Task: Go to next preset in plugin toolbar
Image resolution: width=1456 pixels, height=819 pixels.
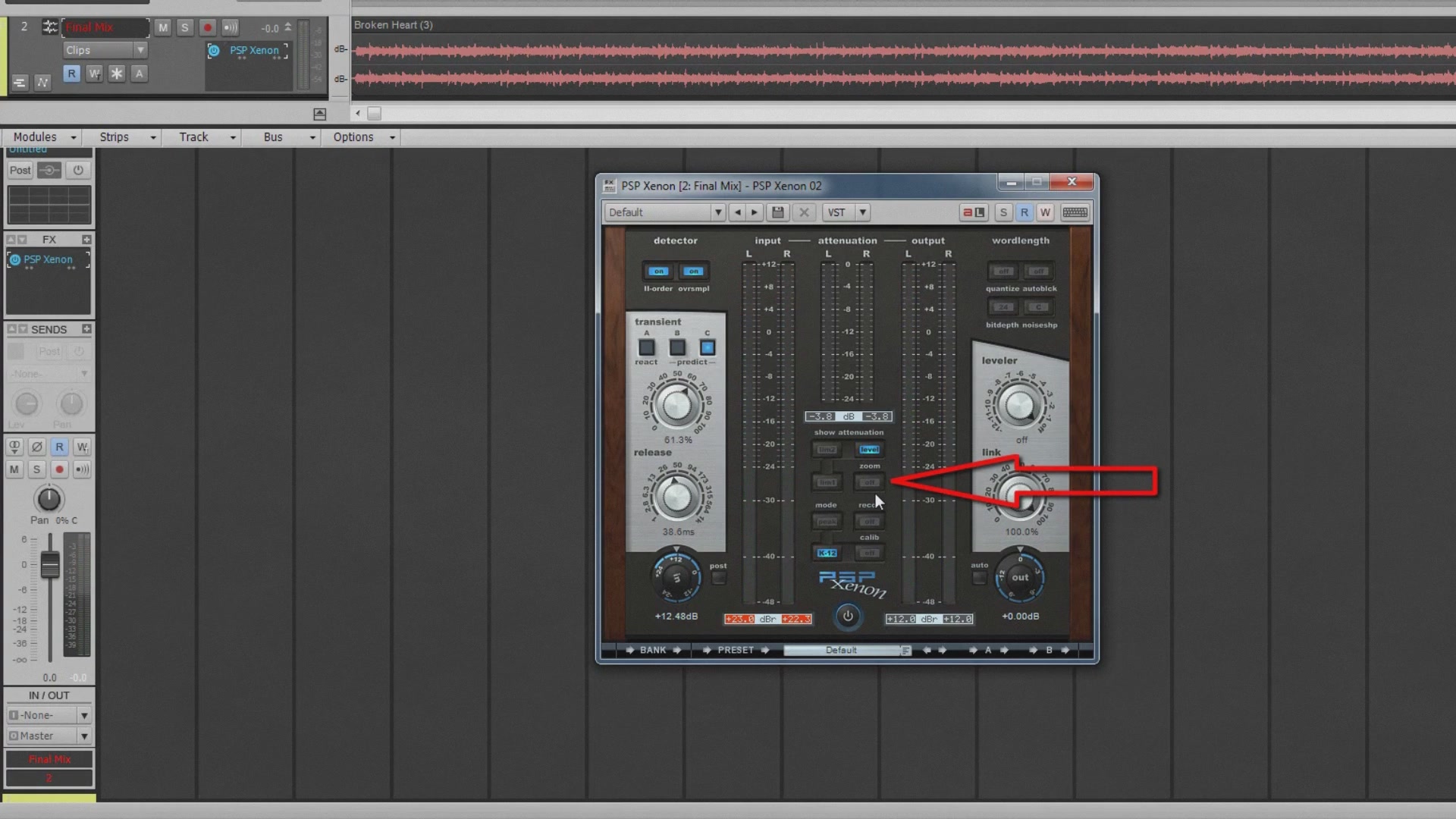Action: coord(755,213)
